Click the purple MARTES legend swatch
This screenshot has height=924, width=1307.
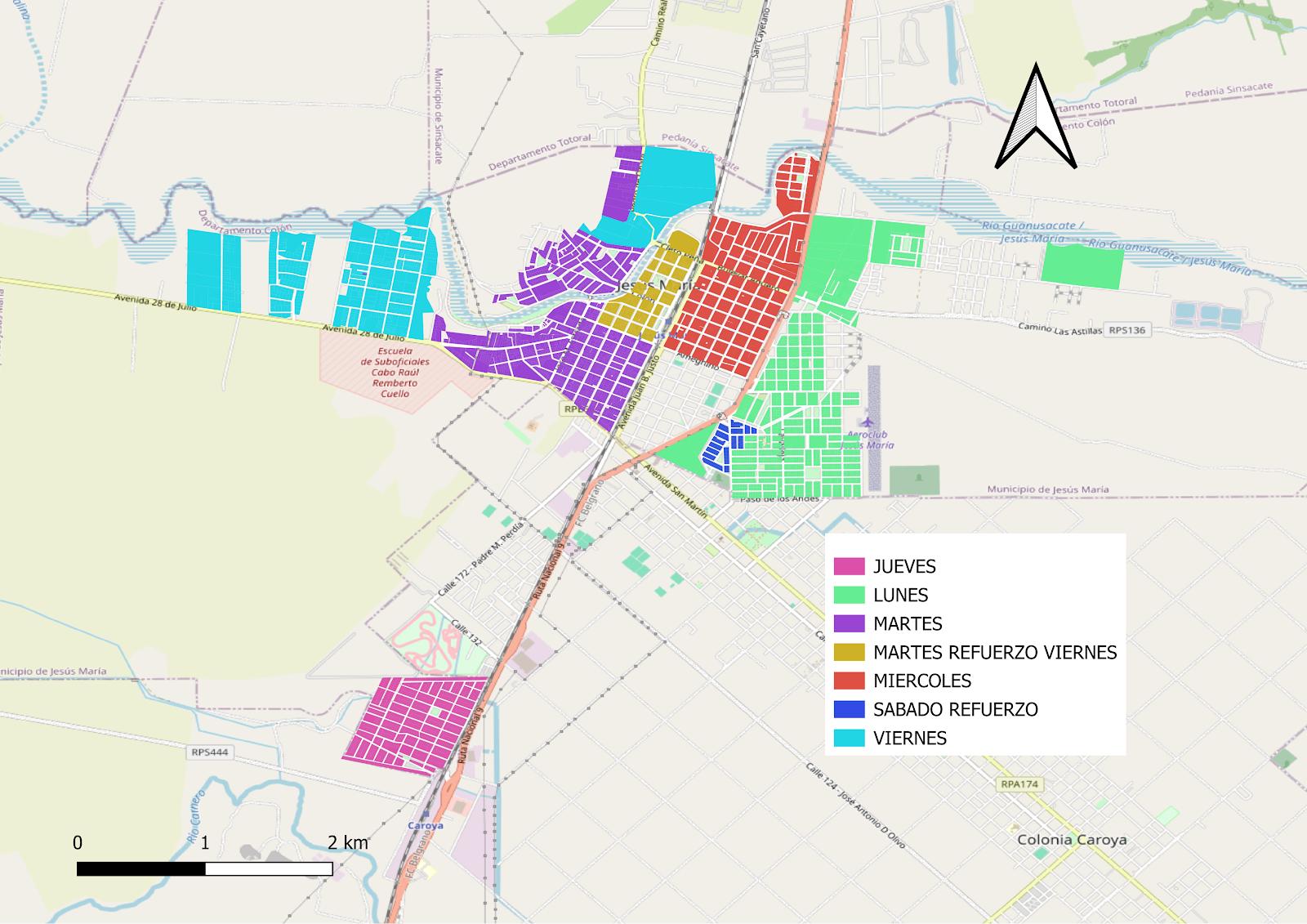(x=849, y=623)
